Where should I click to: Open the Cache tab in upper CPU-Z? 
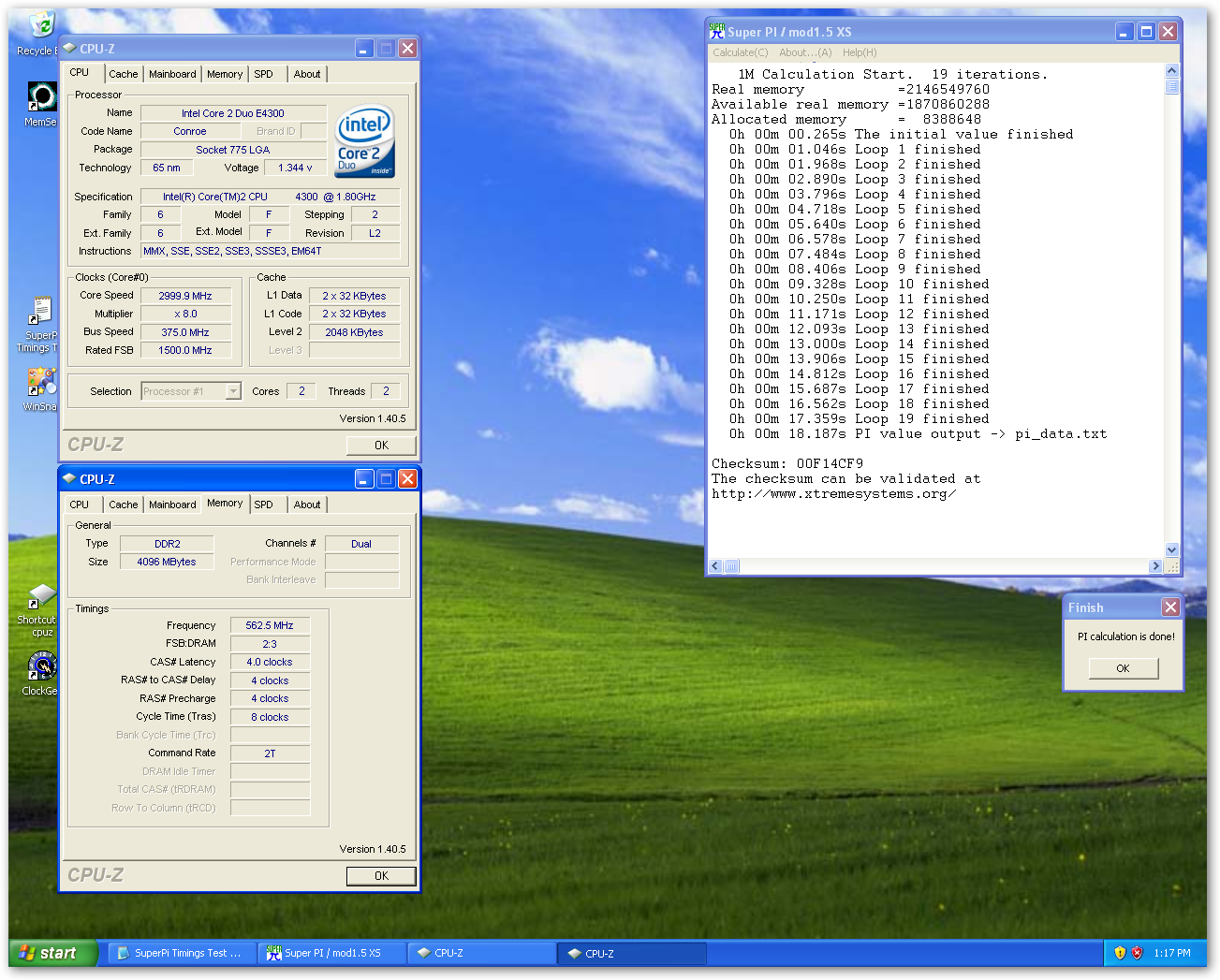(x=123, y=74)
